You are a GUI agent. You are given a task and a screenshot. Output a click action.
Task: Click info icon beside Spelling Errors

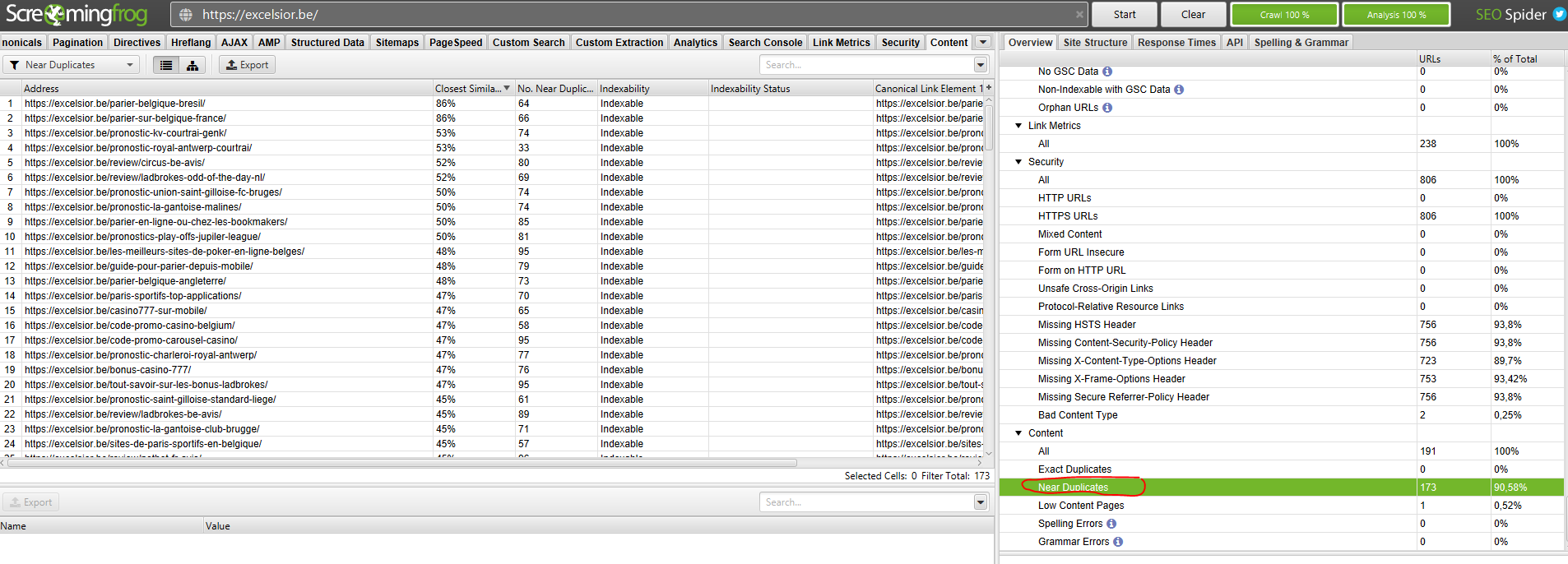pos(1111,524)
